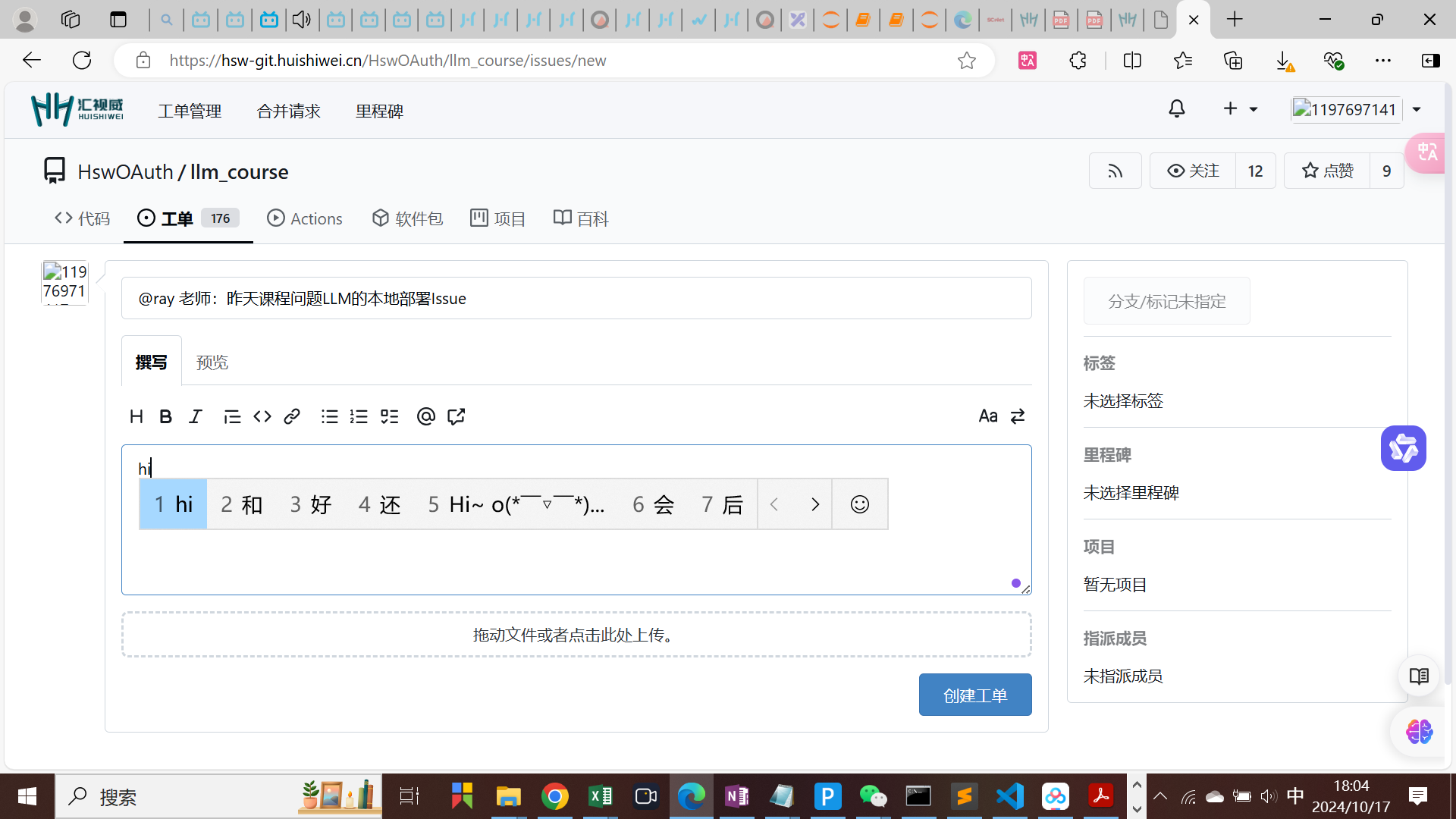The image size is (1456, 819).
Task: Star the repo with the 点赞 button
Action: 1327,171
